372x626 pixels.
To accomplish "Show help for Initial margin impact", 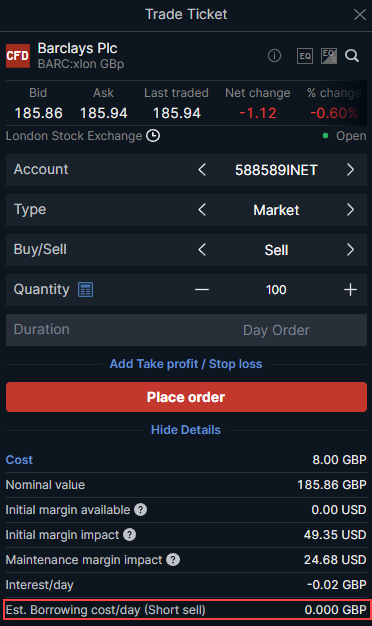I will click(x=129, y=535).
